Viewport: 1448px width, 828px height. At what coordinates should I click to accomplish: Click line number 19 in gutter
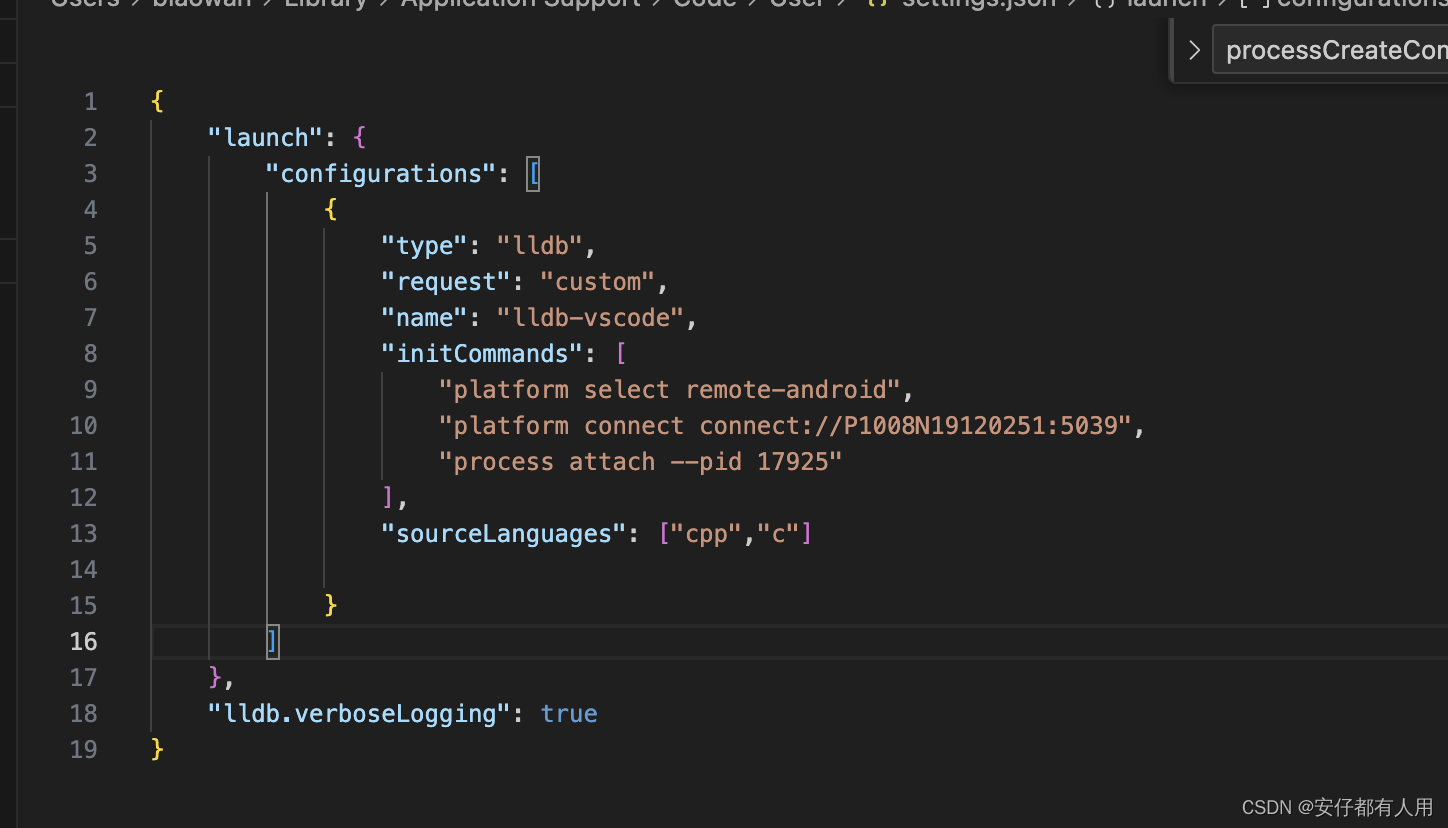(84, 750)
